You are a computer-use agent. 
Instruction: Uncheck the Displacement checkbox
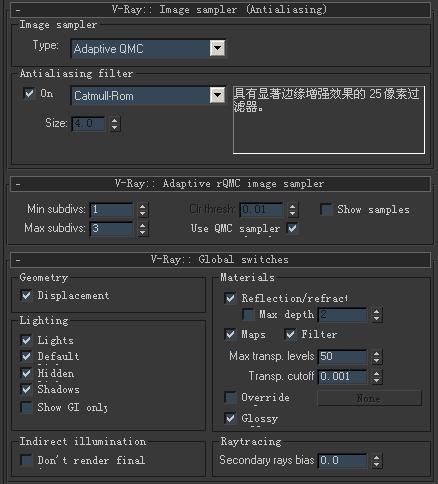26,295
